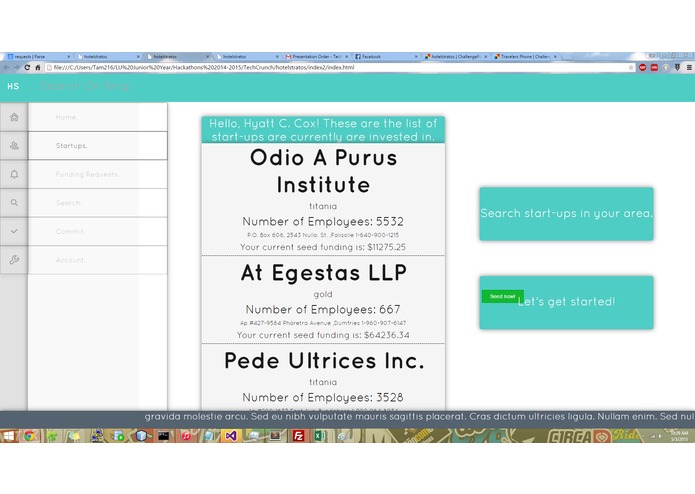The height and width of the screenshot is (494, 695).
Task: Click the 'P.O. Box 606' address line
Action: [323, 235]
